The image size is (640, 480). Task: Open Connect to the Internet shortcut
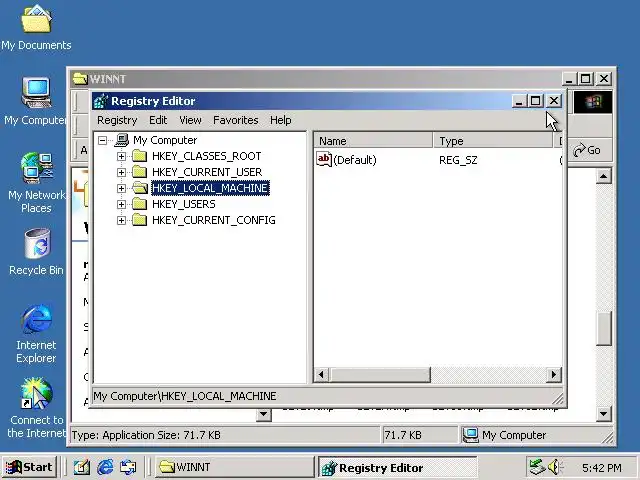(x=36, y=407)
